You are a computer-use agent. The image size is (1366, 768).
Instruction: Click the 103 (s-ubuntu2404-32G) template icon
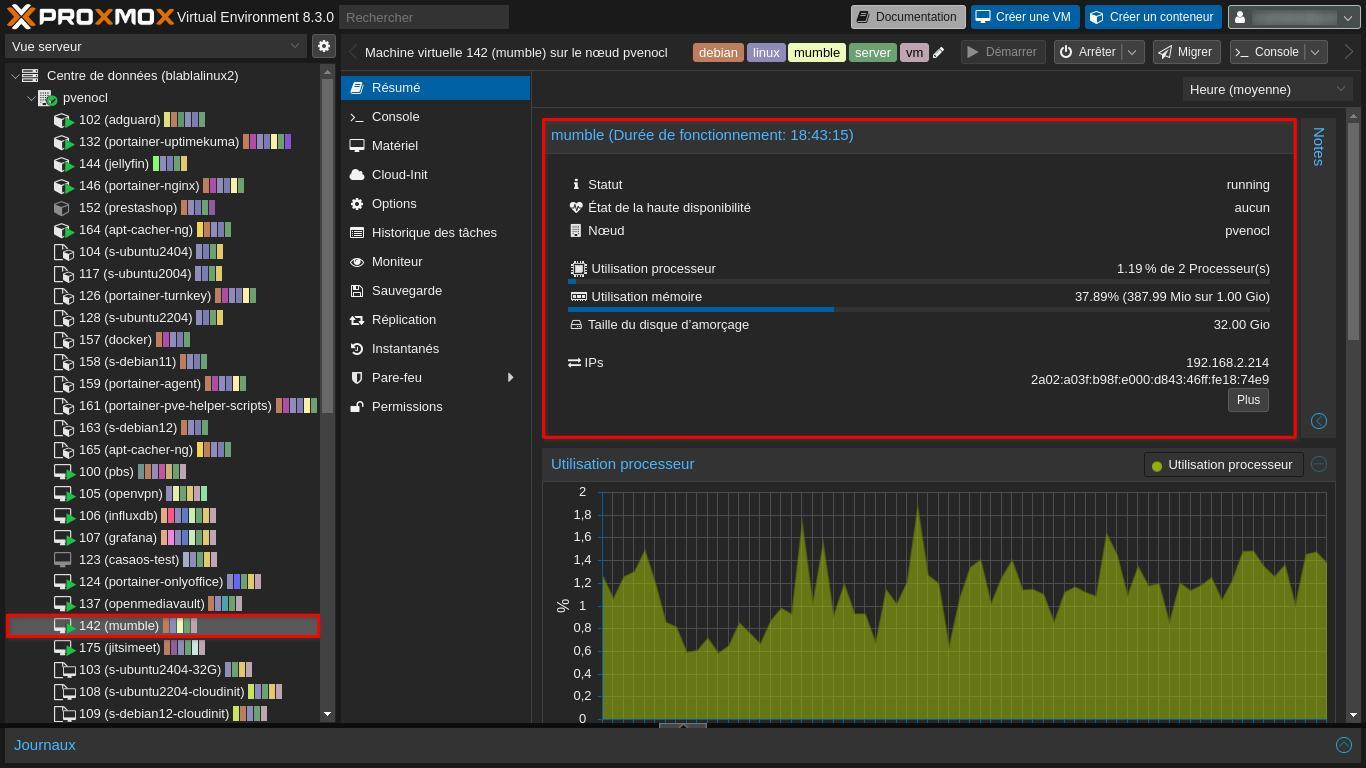pos(63,670)
